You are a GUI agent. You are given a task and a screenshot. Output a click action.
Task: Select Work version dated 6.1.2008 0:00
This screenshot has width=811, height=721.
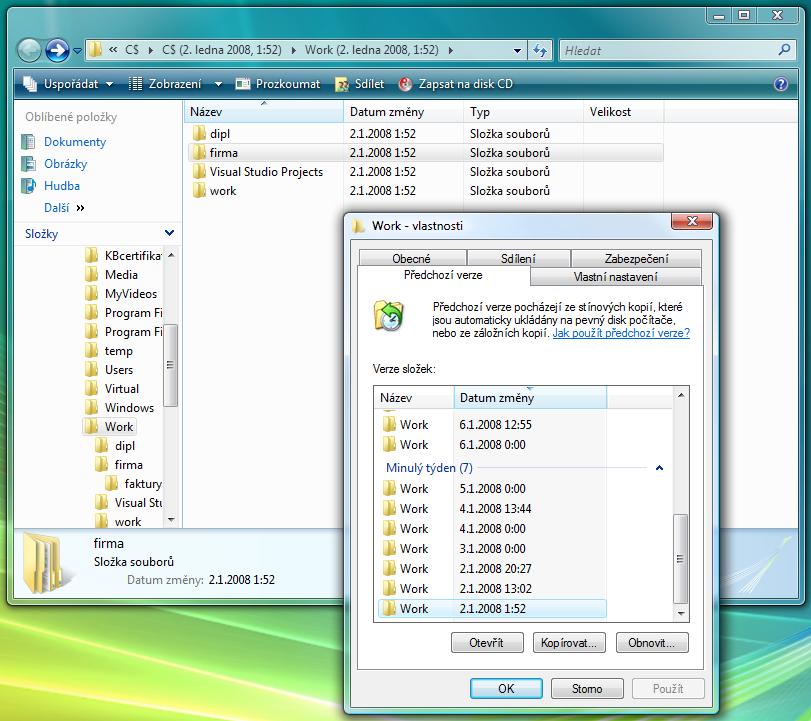[492, 445]
